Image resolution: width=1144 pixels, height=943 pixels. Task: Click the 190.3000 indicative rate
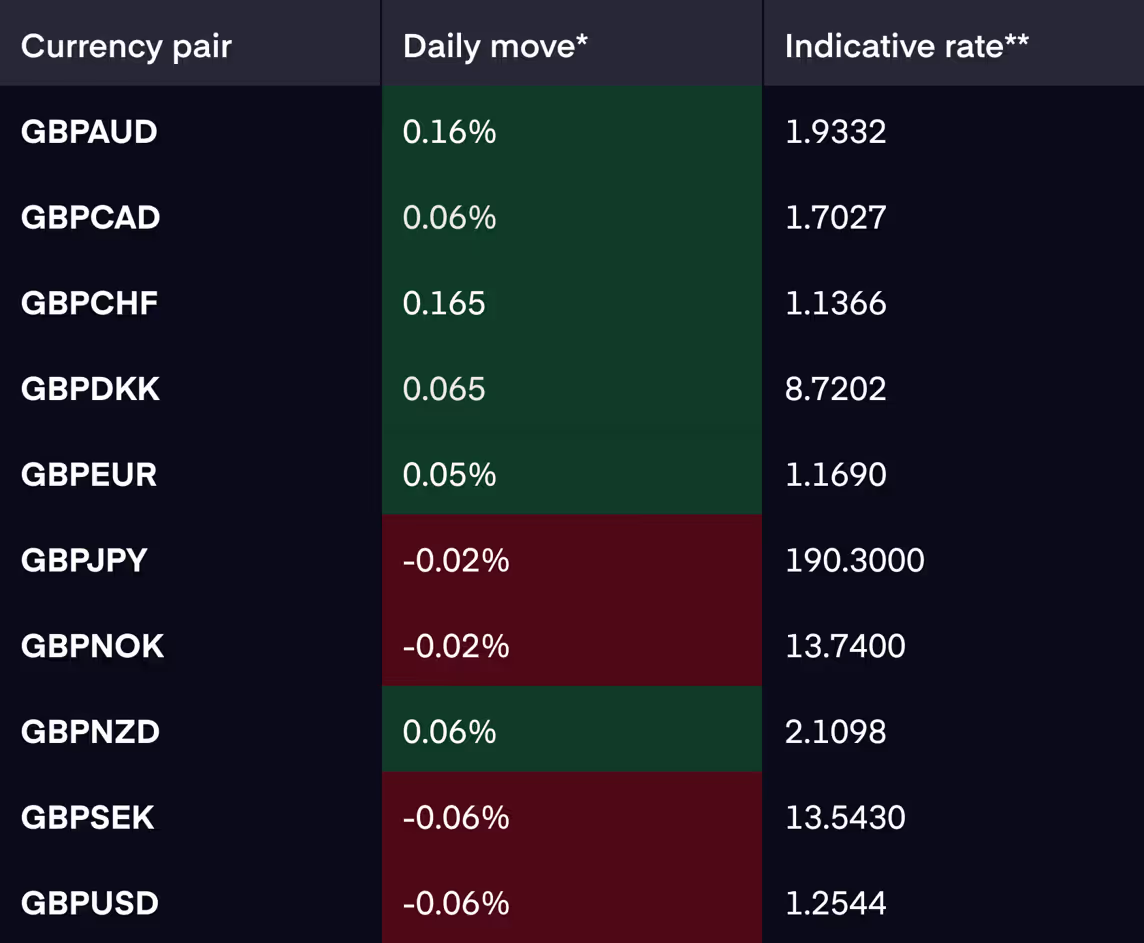(854, 560)
